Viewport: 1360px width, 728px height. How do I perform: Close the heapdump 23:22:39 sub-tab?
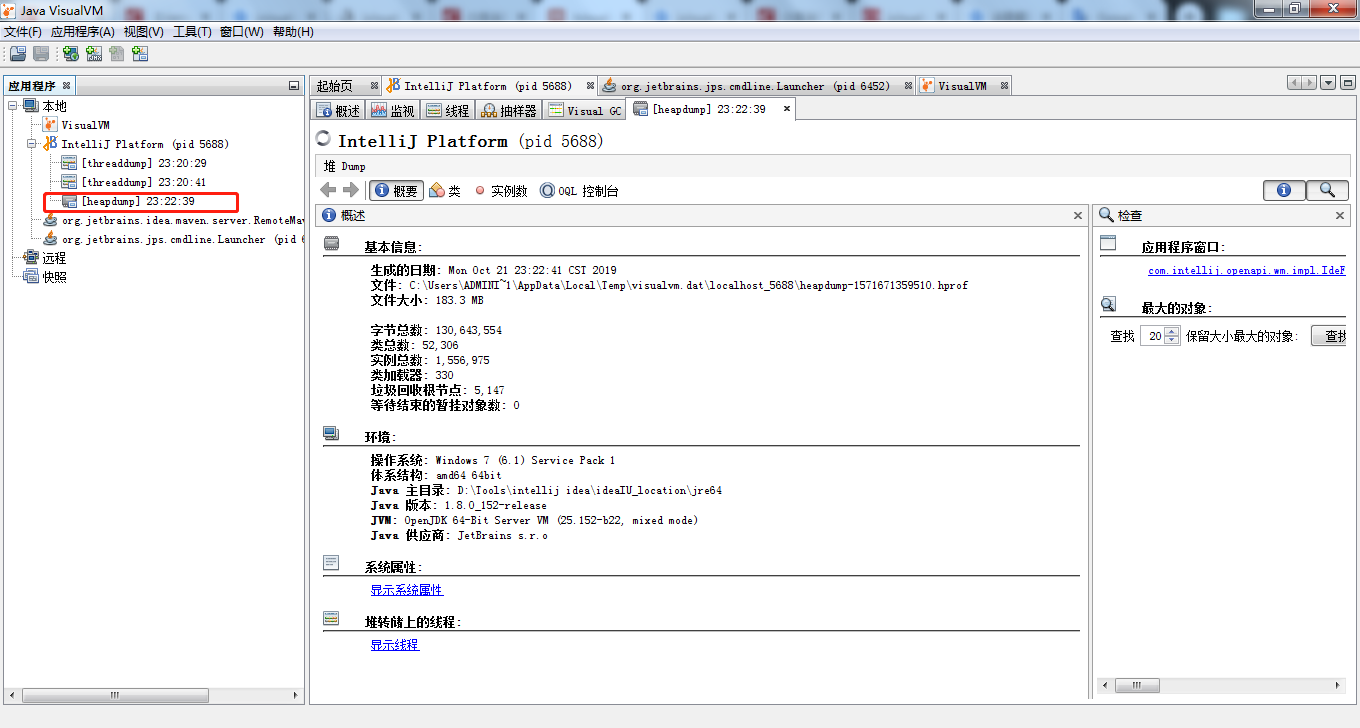pyautogui.click(x=786, y=109)
